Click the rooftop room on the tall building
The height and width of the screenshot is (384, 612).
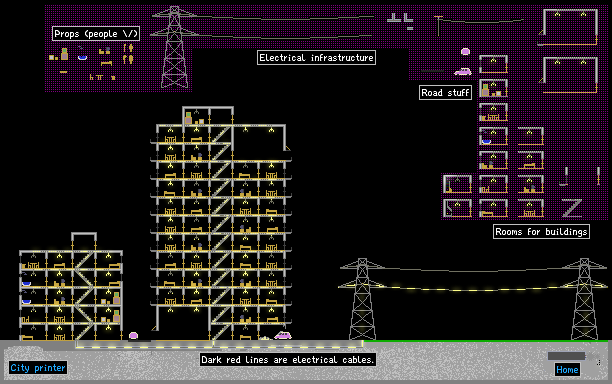(x=208, y=116)
